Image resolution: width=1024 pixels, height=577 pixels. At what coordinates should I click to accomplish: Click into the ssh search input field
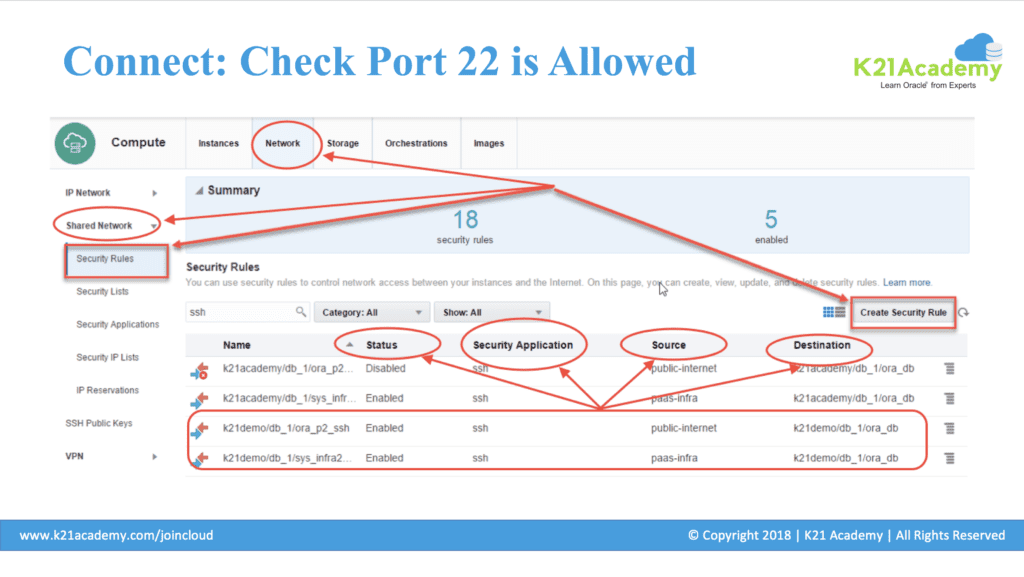[x=240, y=312]
